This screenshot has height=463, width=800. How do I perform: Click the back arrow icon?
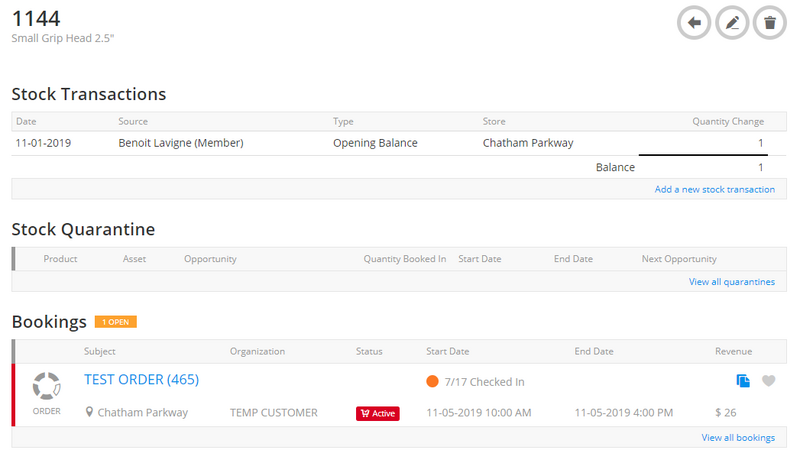694,22
